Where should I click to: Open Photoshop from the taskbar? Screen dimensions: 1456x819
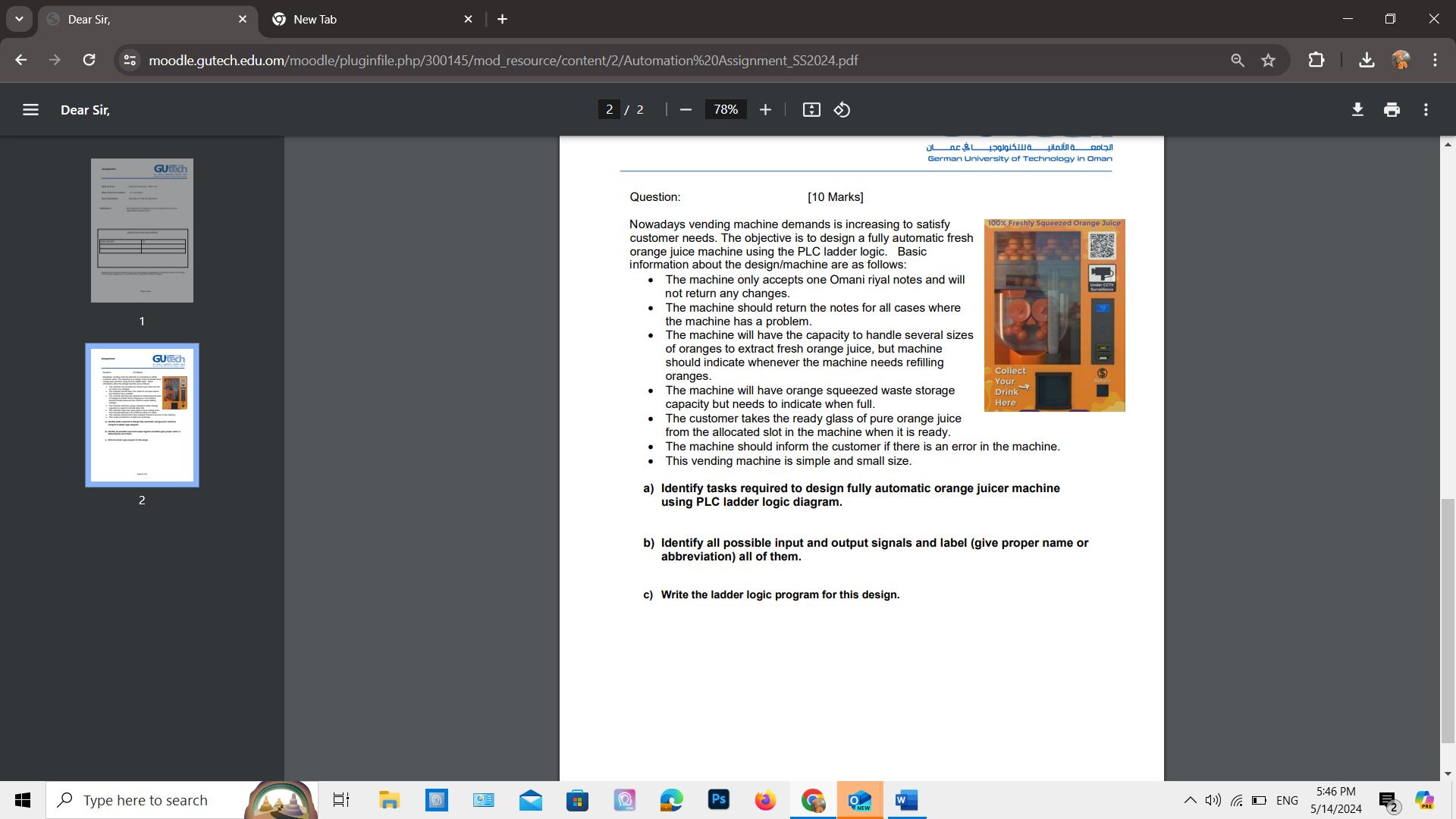718,800
